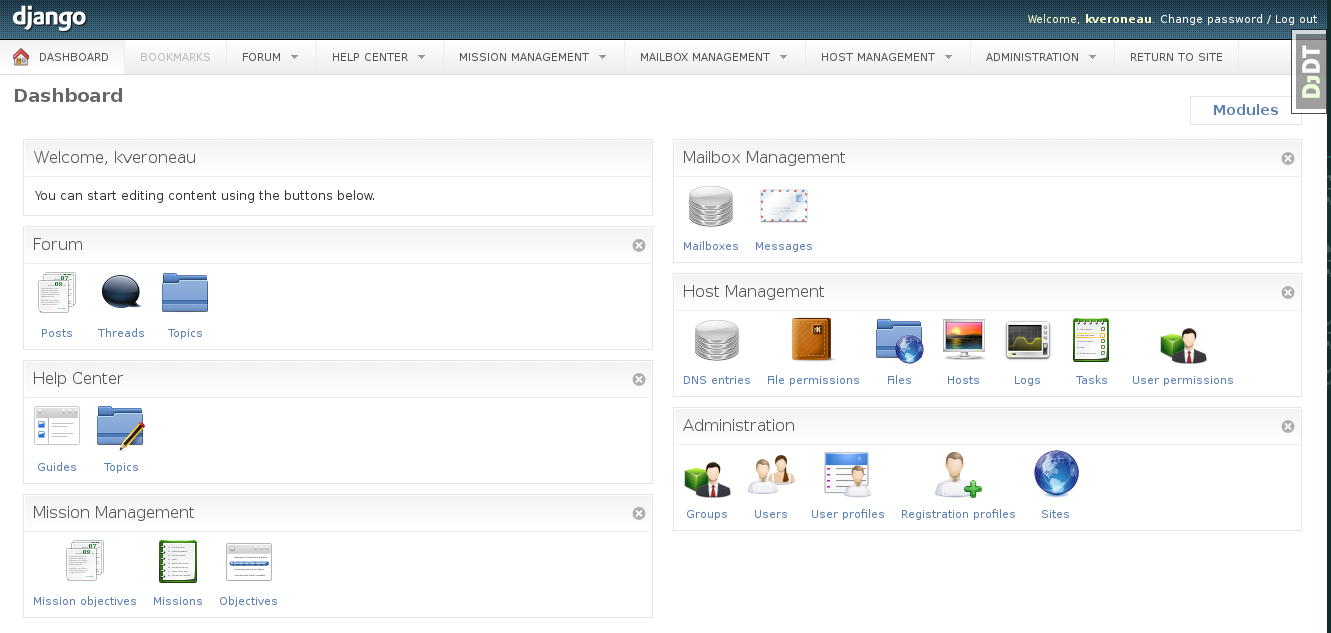
Task: Click the File permissions text link
Action: tap(813, 380)
